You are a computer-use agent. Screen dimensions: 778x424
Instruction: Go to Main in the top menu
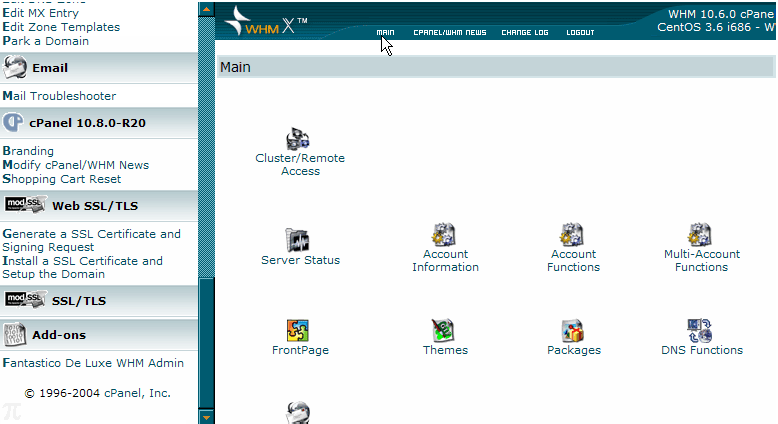[385, 33]
